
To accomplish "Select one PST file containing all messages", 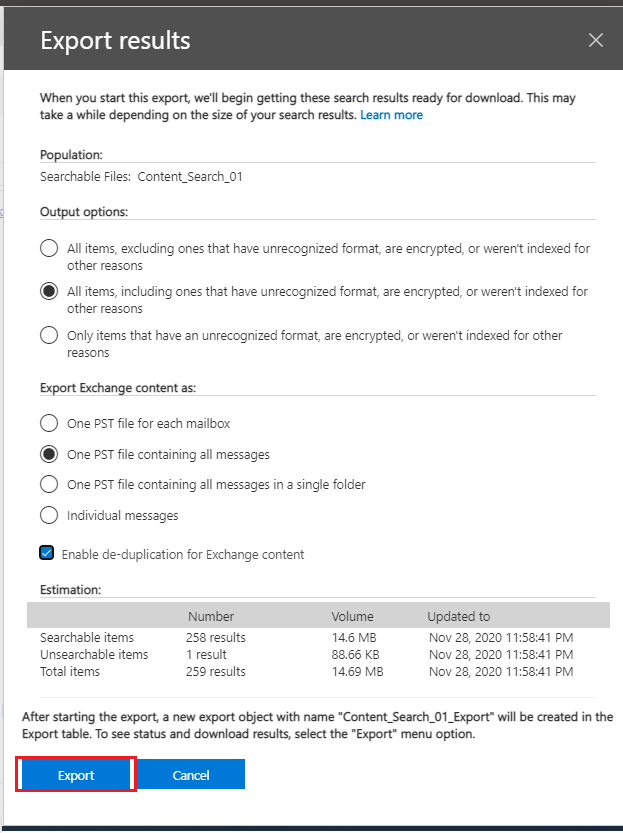I will 49,454.
